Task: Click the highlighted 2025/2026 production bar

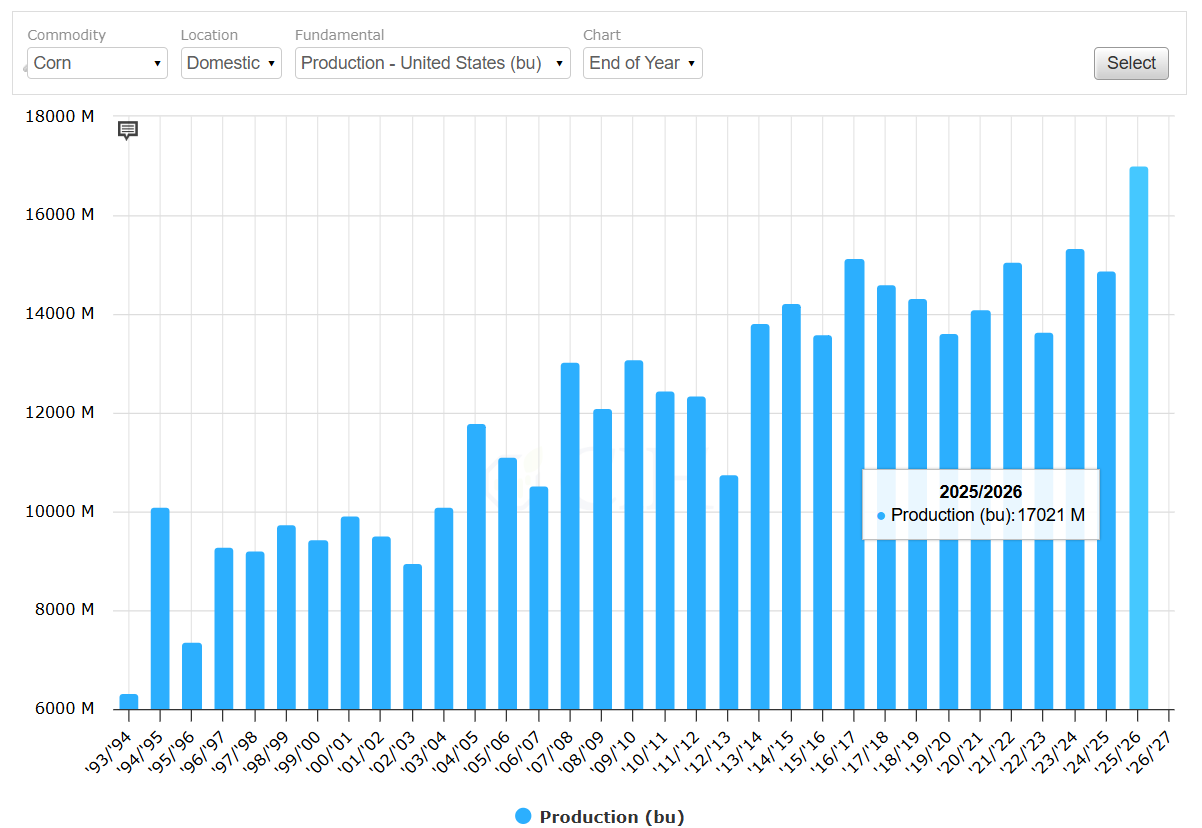Action: pyautogui.click(x=1138, y=438)
